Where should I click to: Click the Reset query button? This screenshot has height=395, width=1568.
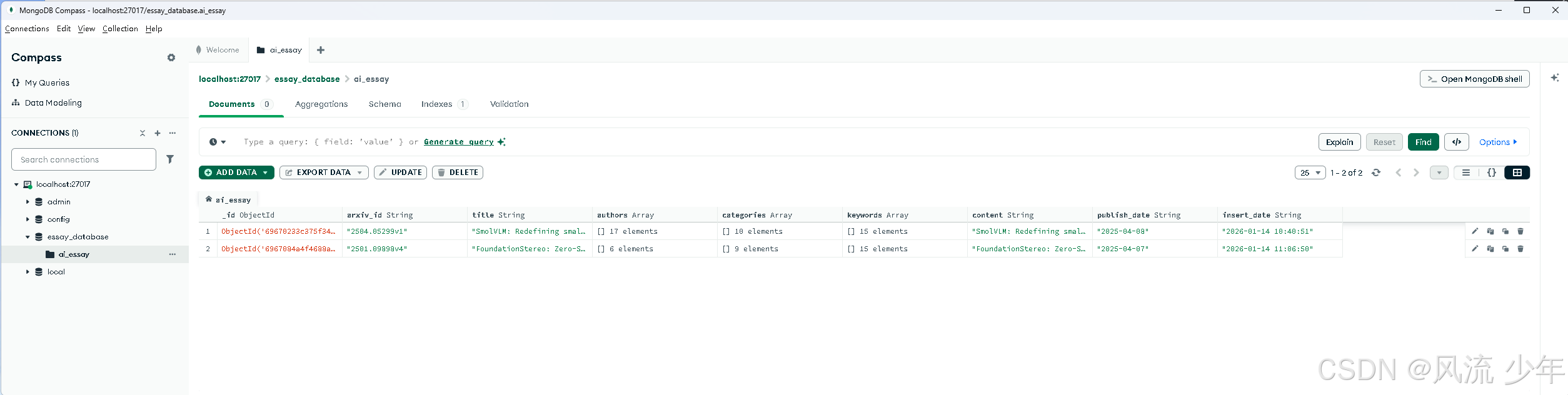1384,142
